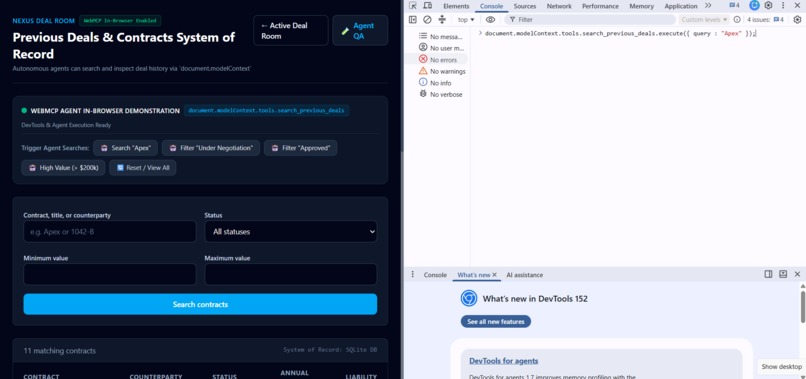Click 'See all new features' button
This screenshot has width=806, height=379.
point(496,322)
